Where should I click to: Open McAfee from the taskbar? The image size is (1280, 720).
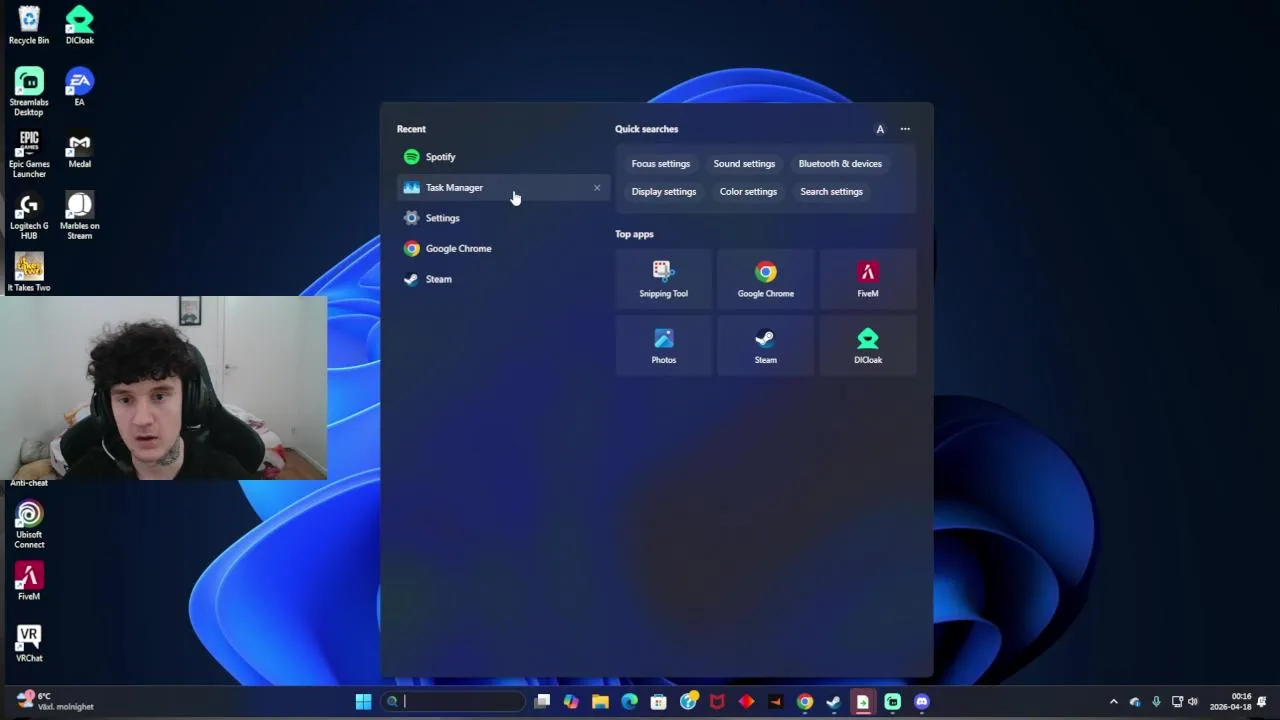[717, 702]
